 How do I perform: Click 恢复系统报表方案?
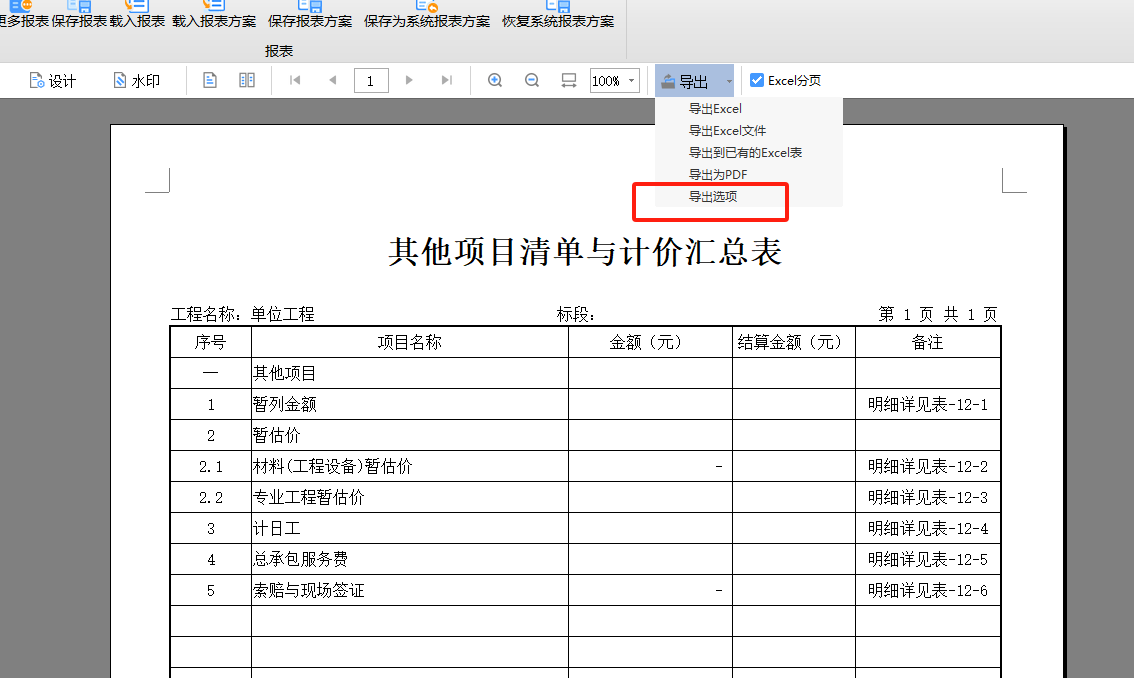point(558,14)
